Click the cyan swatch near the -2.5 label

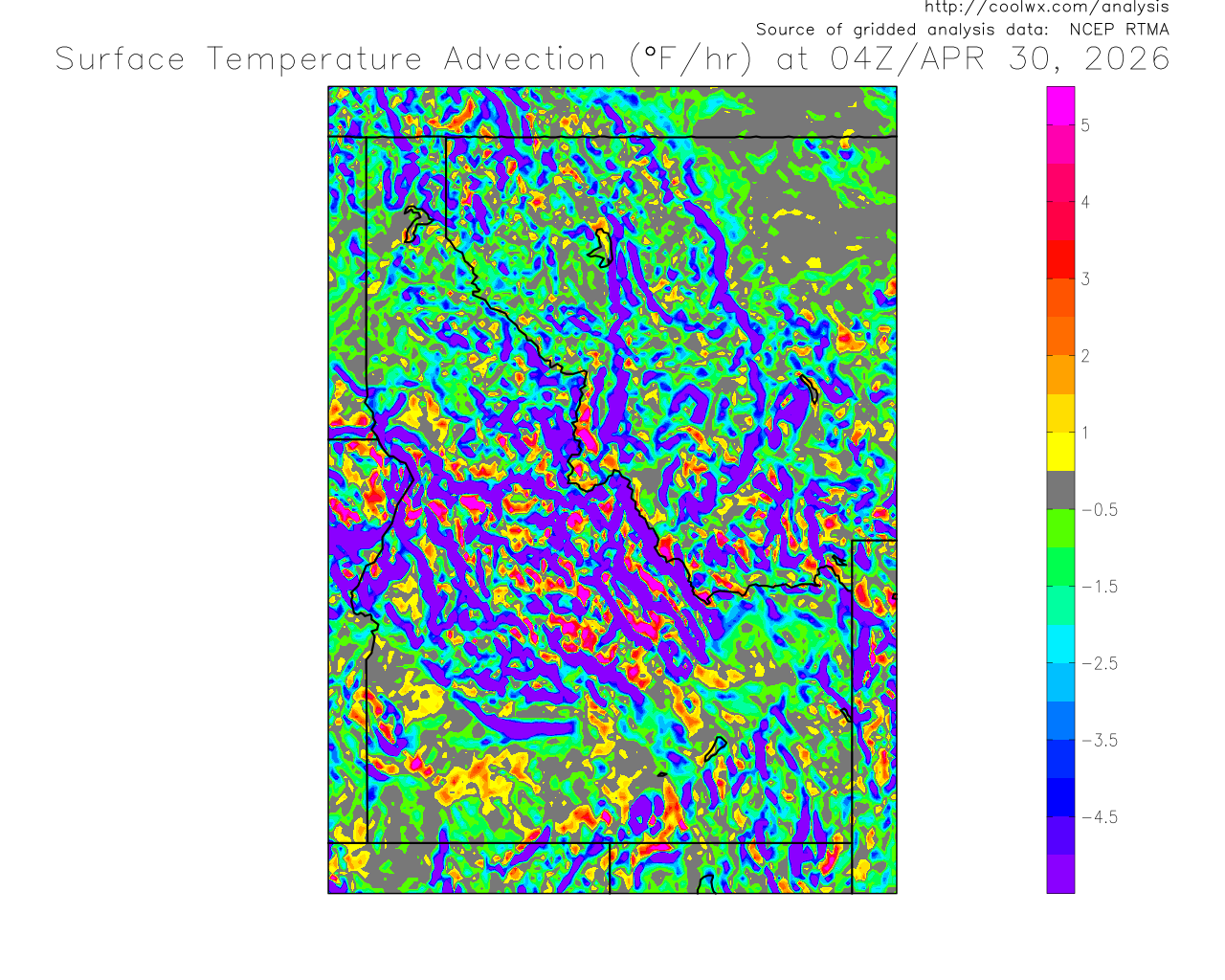(x=1060, y=644)
